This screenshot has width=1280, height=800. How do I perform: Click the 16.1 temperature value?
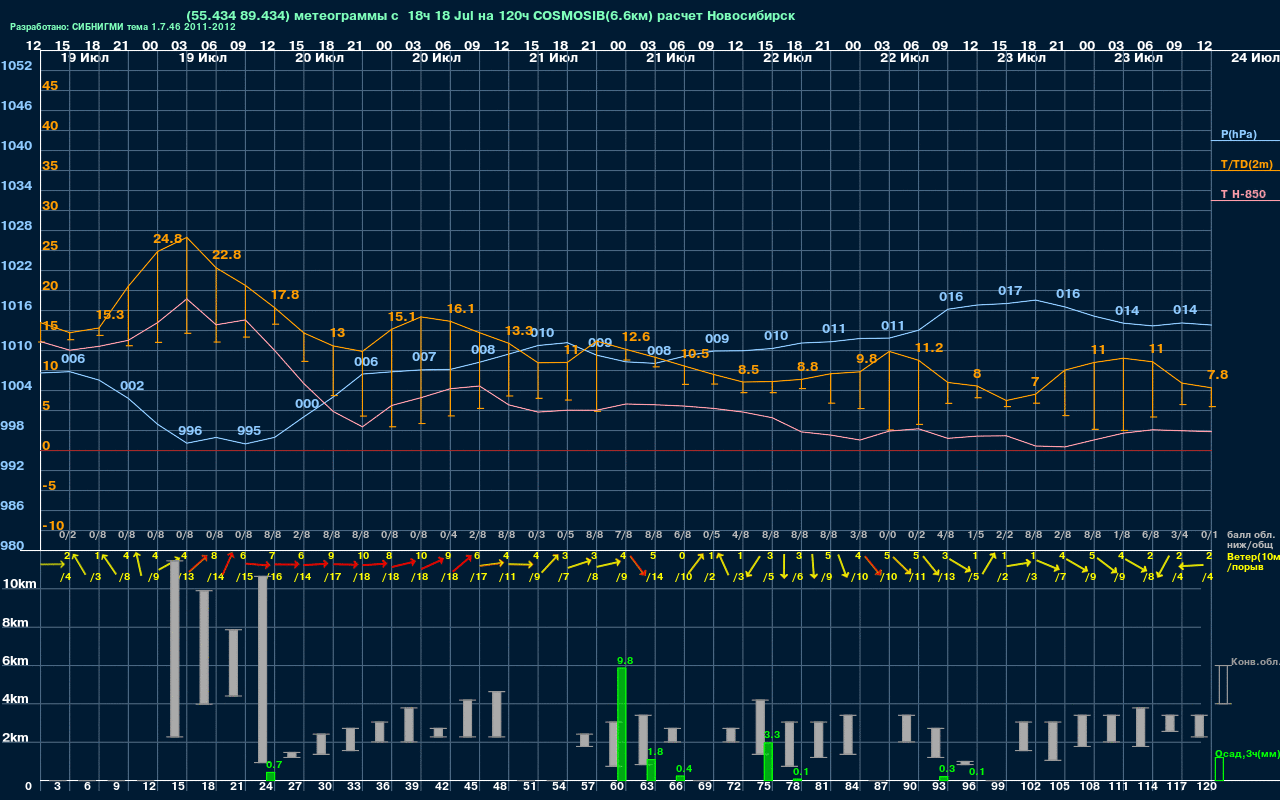[x=460, y=309]
